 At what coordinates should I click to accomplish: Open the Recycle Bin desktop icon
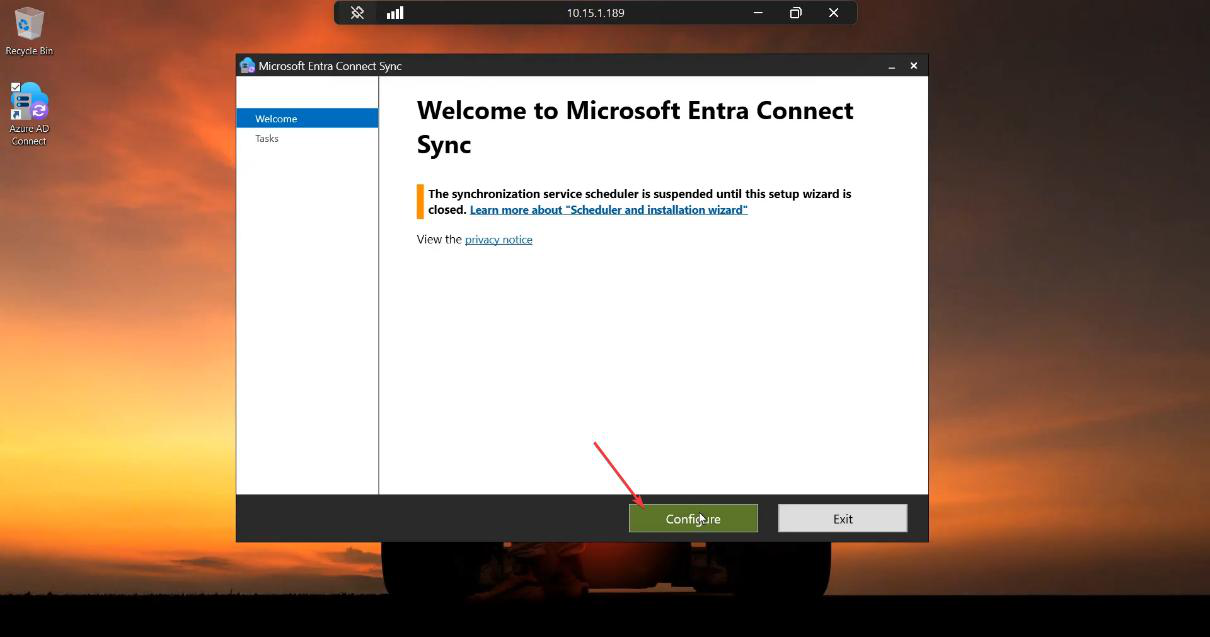coord(29,30)
